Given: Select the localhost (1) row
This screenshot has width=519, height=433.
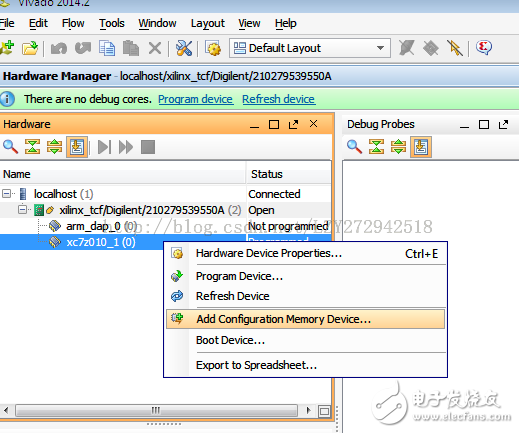Looking at the screenshot, I should coord(166,194).
